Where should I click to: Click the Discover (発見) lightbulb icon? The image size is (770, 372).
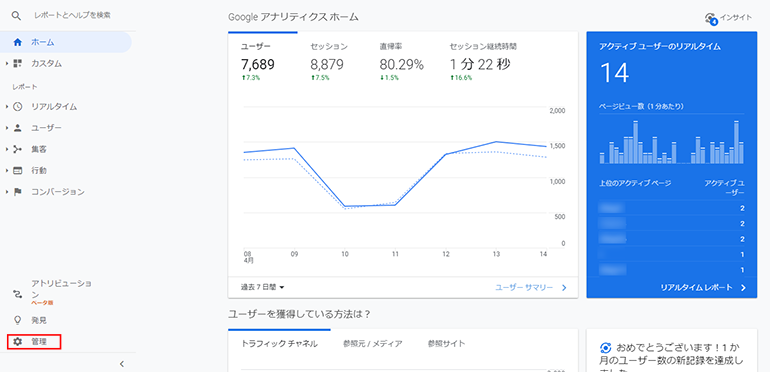pyautogui.click(x=18, y=320)
